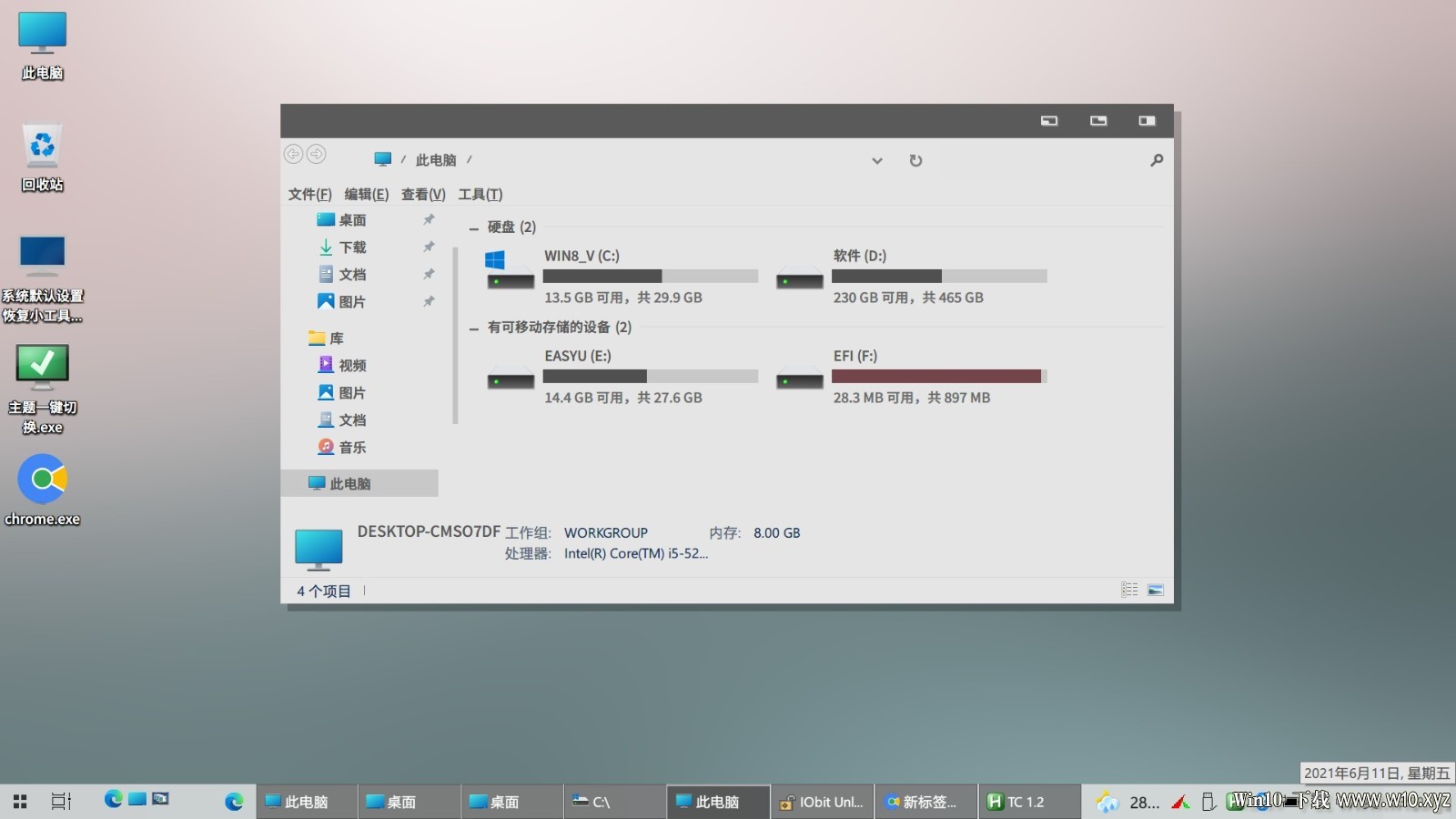Open the Recycle Bin desktop icon
Screen dimensions: 1456x819
(43, 157)
